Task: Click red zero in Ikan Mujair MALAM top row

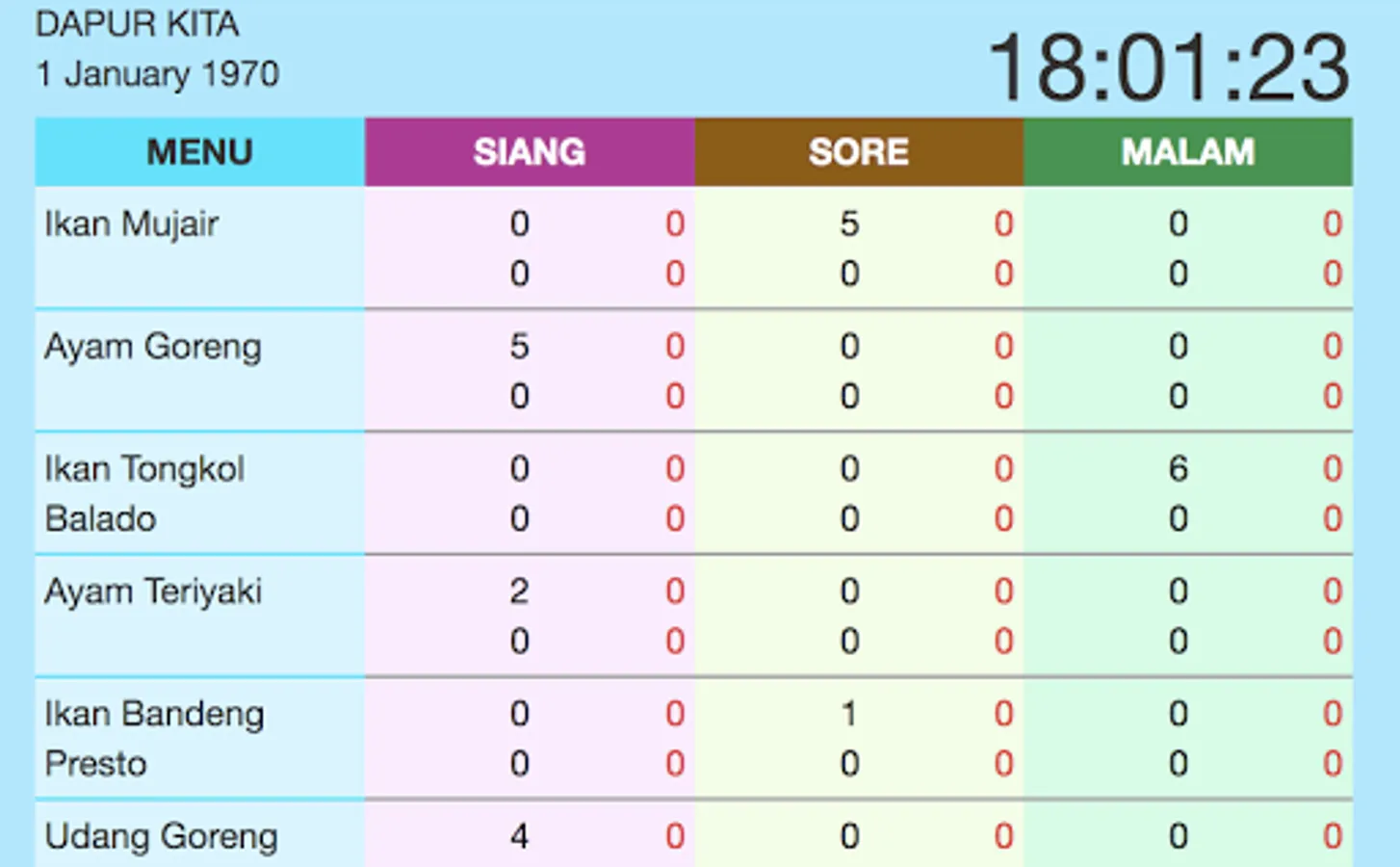Action: (x=1333, y=223)
